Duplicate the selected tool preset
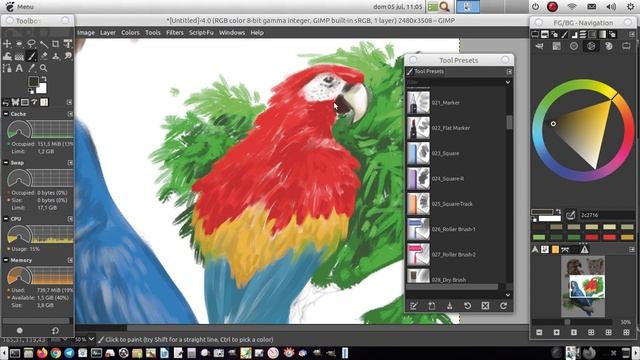640x360 pixels. [449, 306]
